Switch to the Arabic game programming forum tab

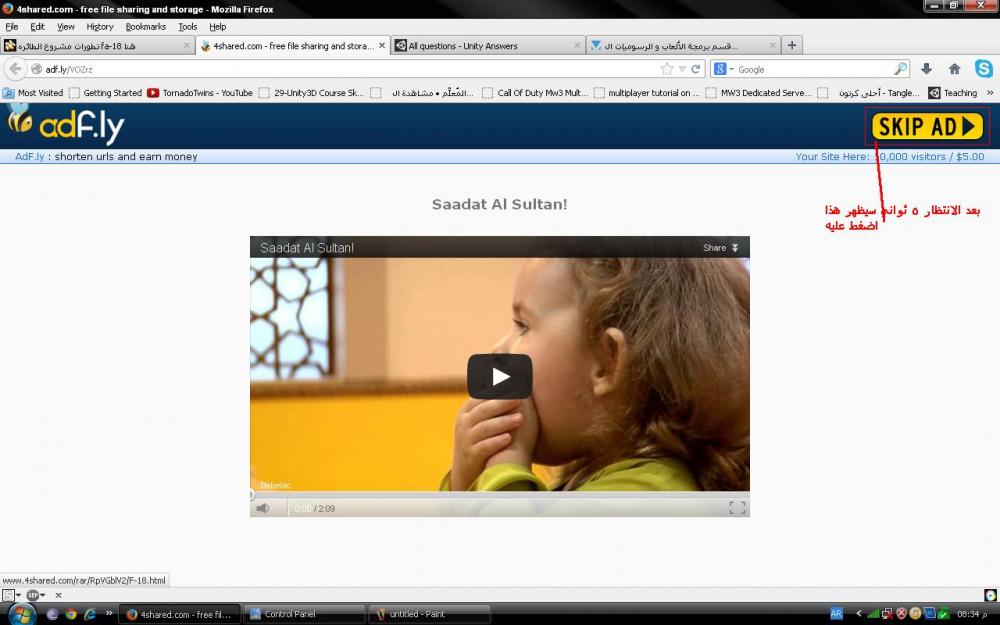683,46
